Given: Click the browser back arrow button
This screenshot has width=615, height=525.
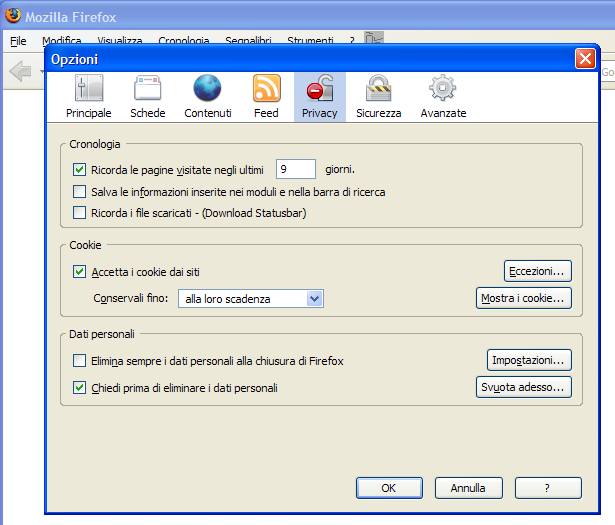Looking at the screenshot, I should pos(20,71).
